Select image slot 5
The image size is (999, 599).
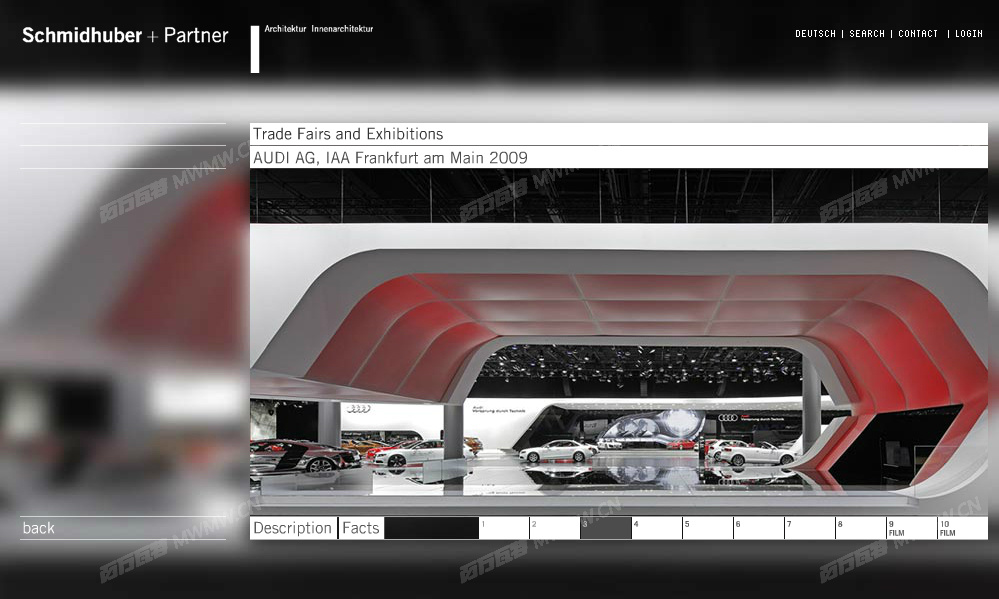pyautogui.click(x=708, y=528)
